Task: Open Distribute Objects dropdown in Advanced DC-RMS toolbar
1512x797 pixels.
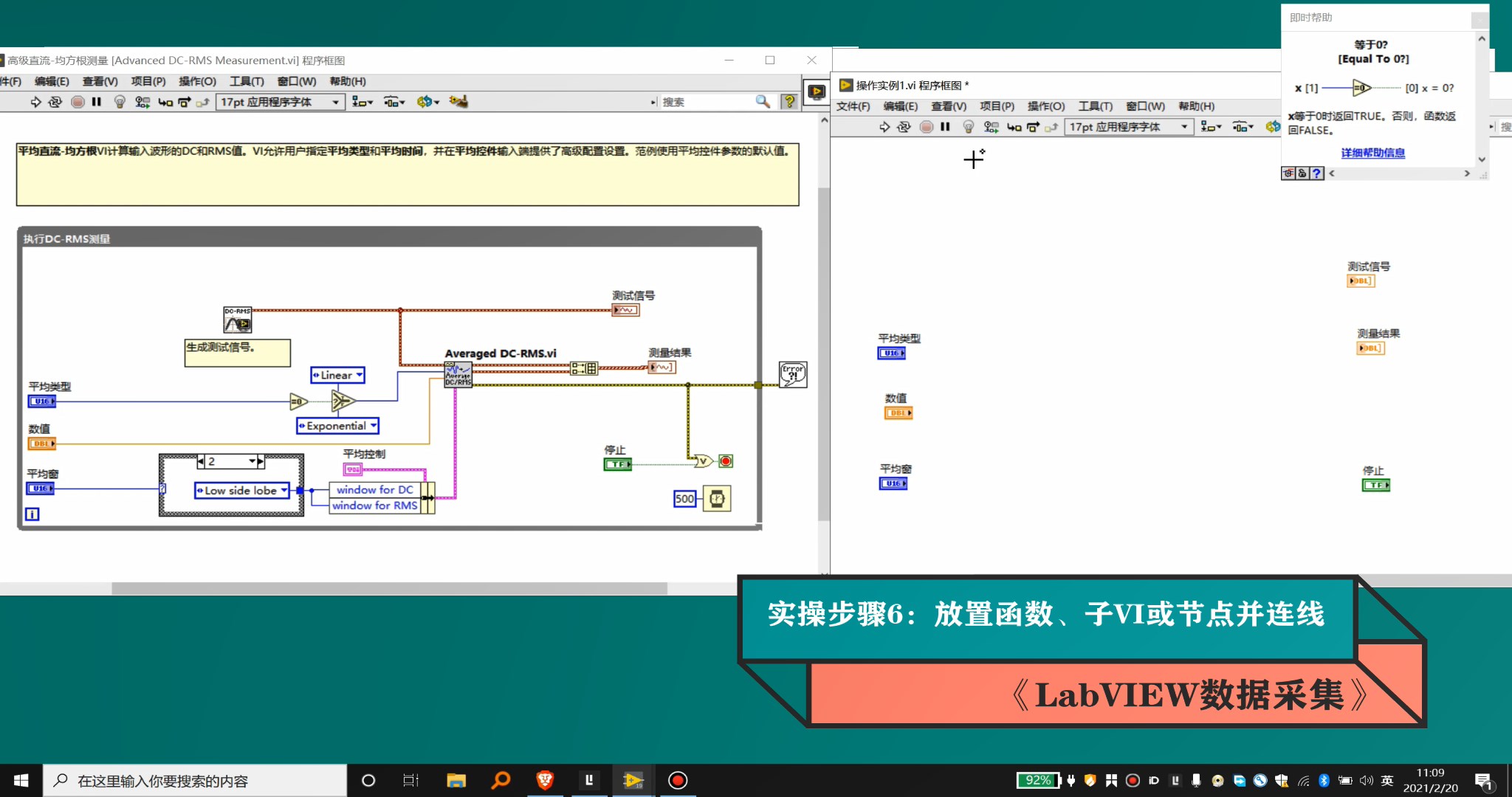Action: [394, 102]
